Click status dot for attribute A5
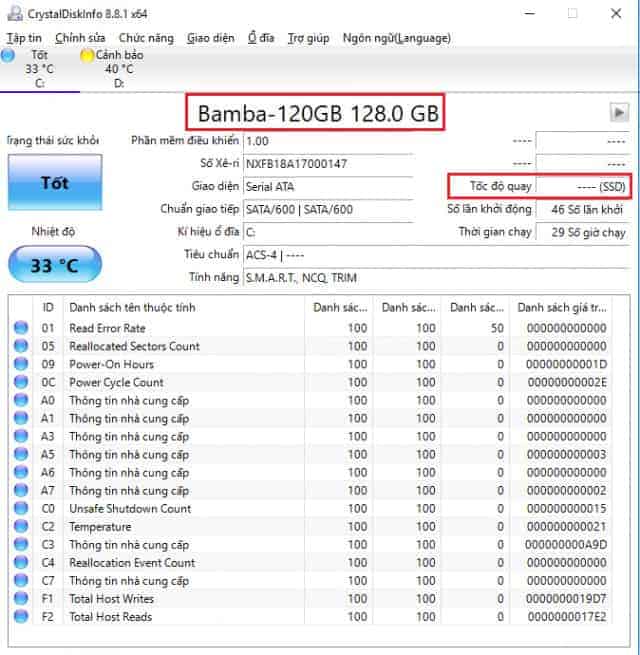640x655 pixels. [x=21, y=454]
